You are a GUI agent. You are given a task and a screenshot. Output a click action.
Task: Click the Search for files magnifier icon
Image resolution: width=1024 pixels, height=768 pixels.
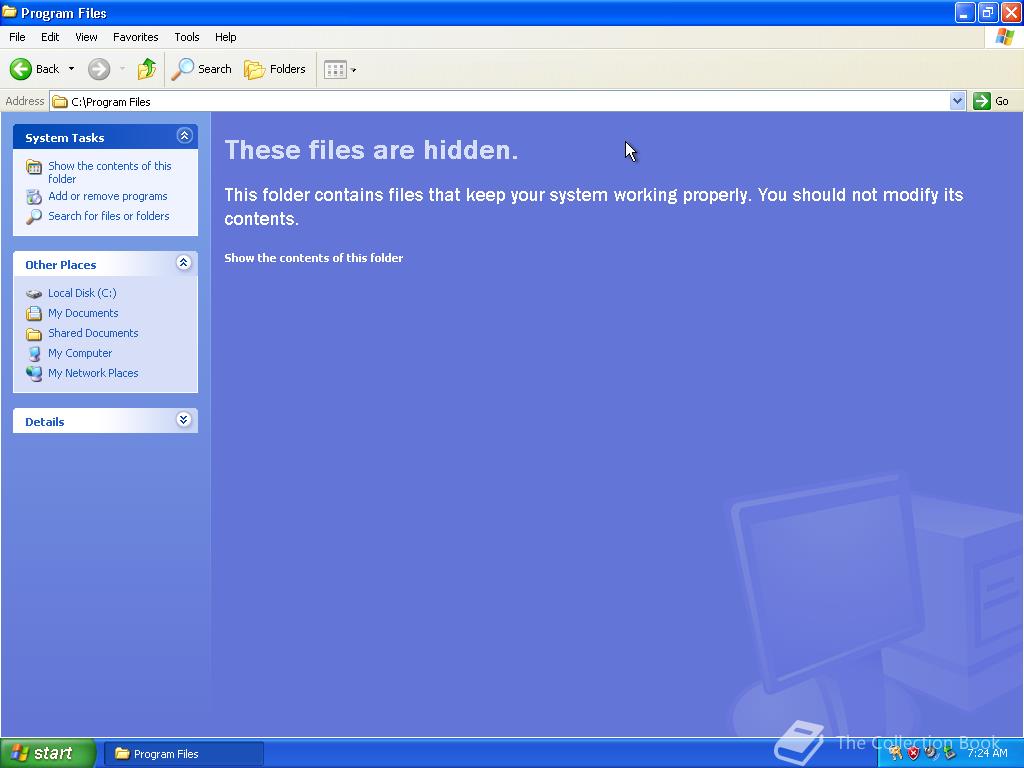coord(34,217)
